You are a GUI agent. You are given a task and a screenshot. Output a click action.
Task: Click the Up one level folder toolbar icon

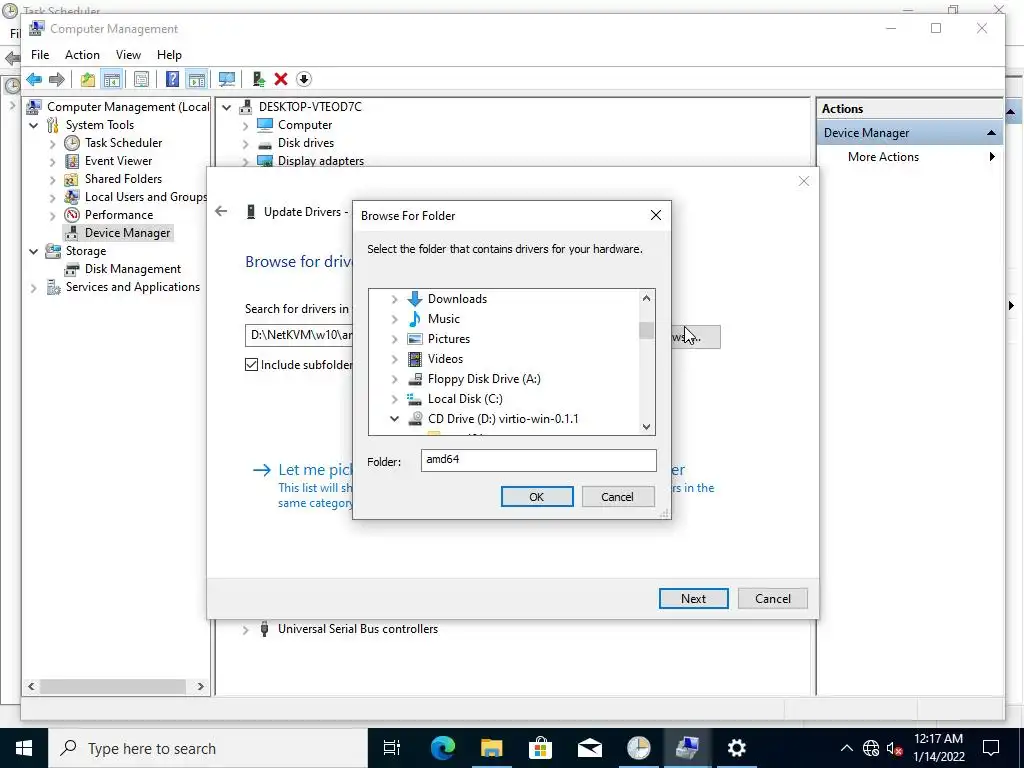click(88, 80)
